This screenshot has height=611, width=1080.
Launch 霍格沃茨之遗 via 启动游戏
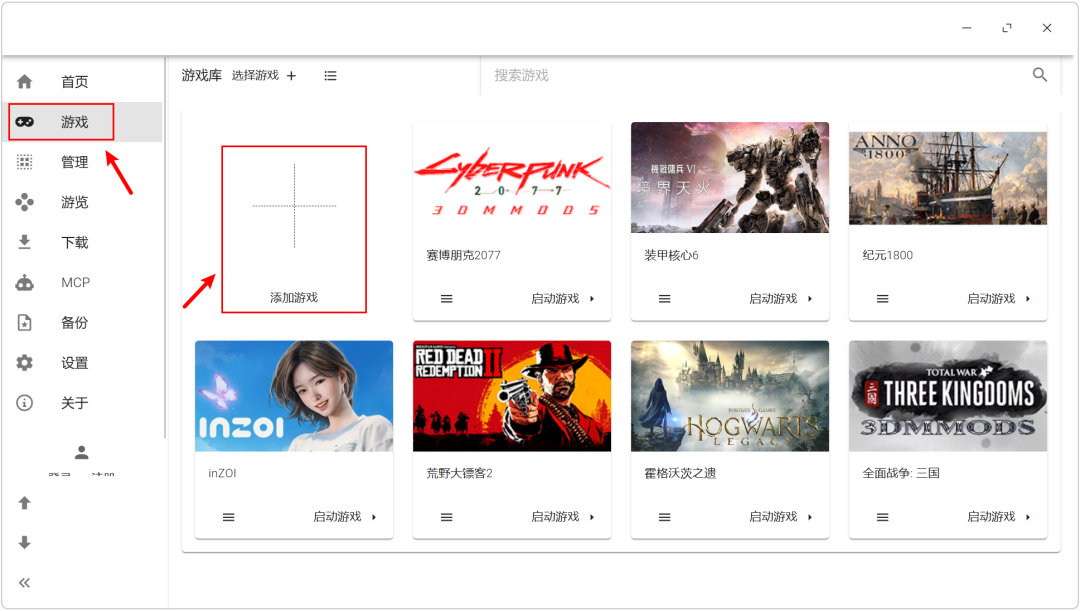(780, 517)
